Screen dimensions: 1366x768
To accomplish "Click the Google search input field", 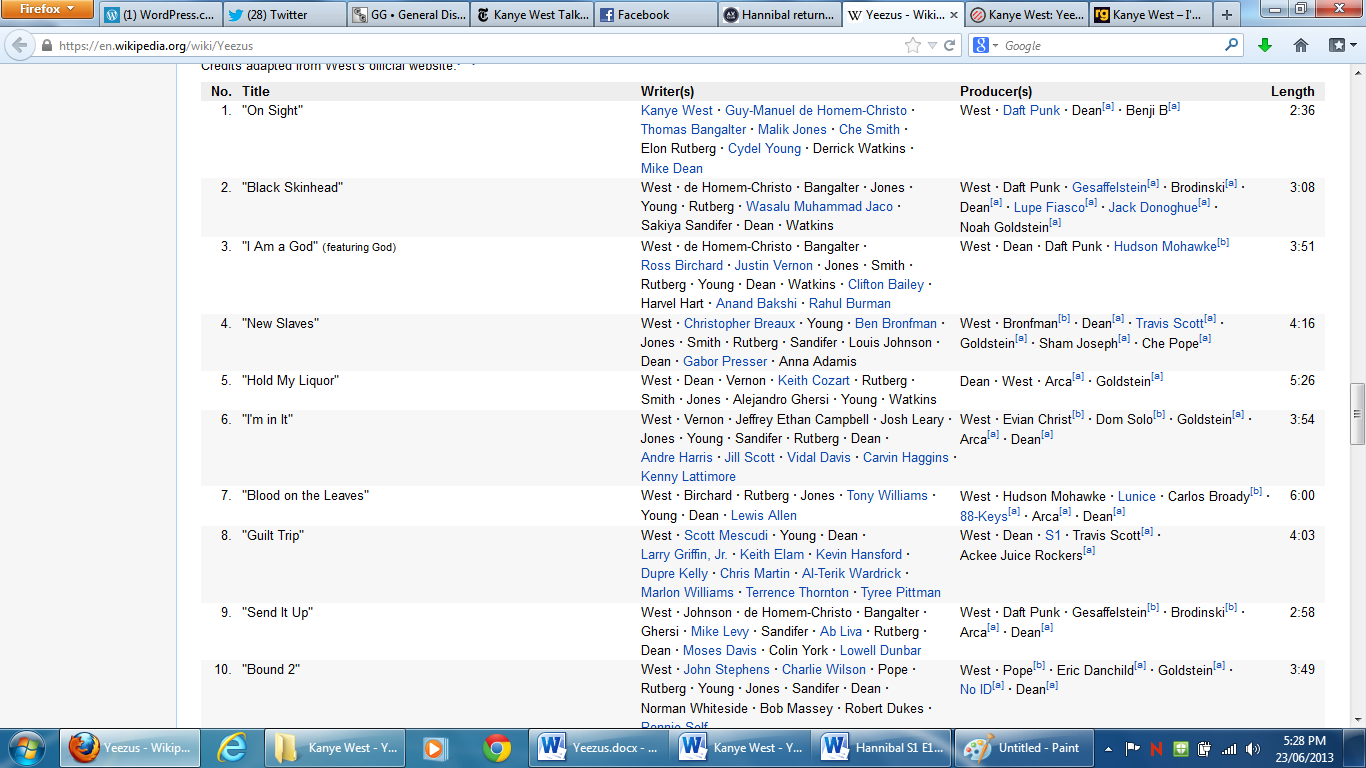I will coord(1110,46).
